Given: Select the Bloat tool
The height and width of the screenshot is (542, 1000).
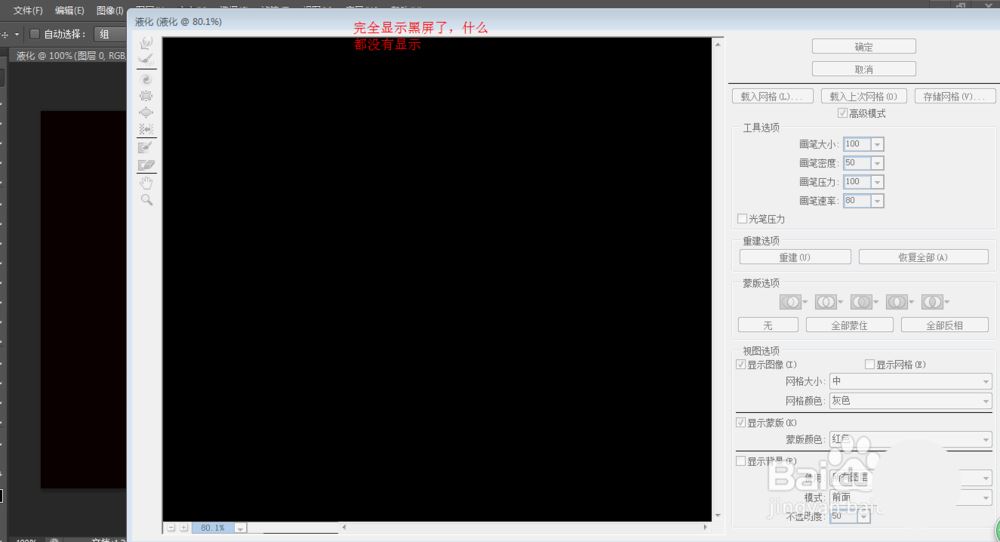Looking at the screenshot, I should pyautogui.click(x=146, y=112).
